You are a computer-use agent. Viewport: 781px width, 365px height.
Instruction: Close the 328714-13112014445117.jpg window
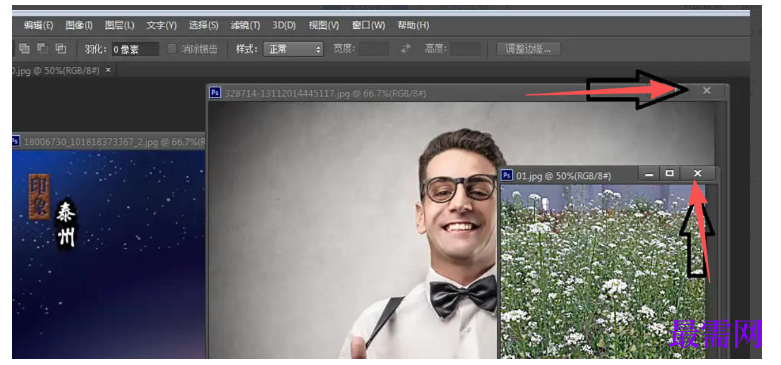[x=706, y=91]
